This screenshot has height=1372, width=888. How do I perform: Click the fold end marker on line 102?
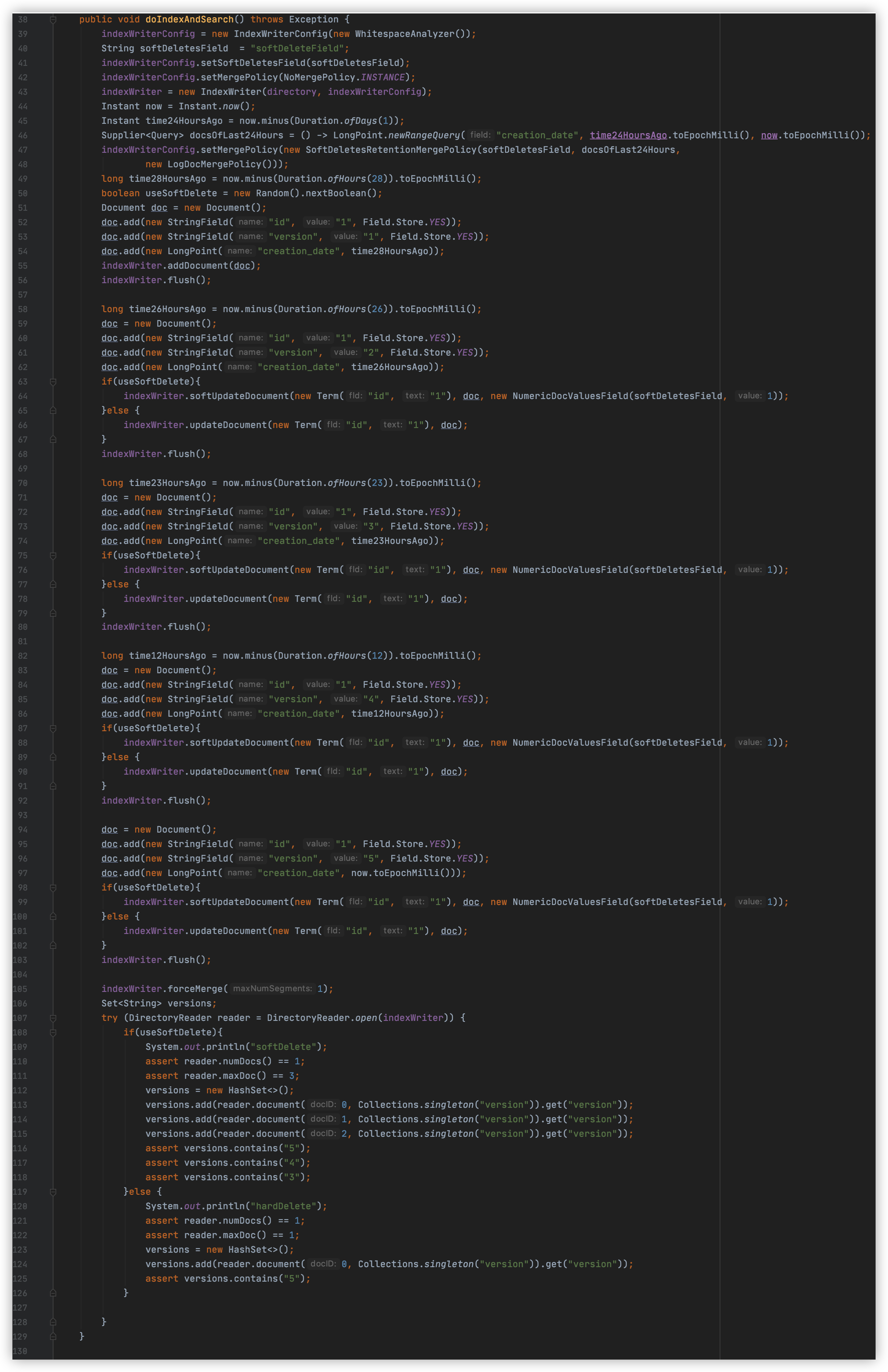(53, 945)
